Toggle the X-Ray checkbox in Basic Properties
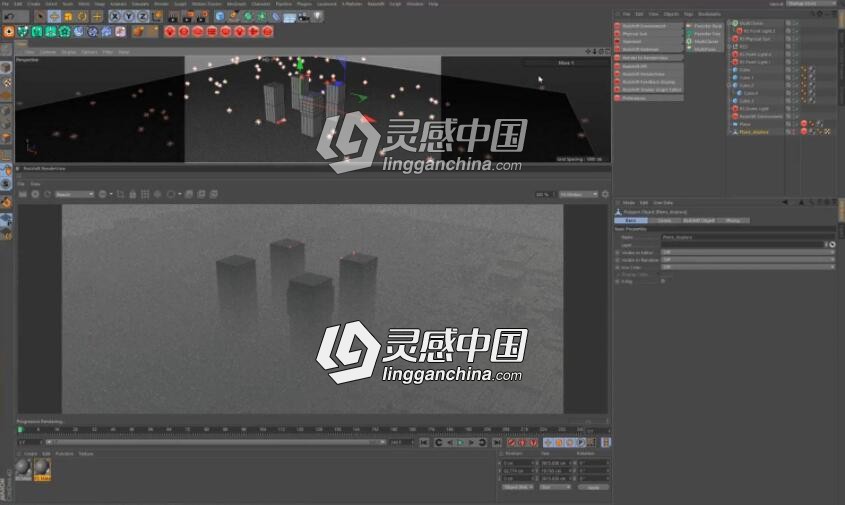Viewport: 845px width, 505px height. [x=663, y=281]
